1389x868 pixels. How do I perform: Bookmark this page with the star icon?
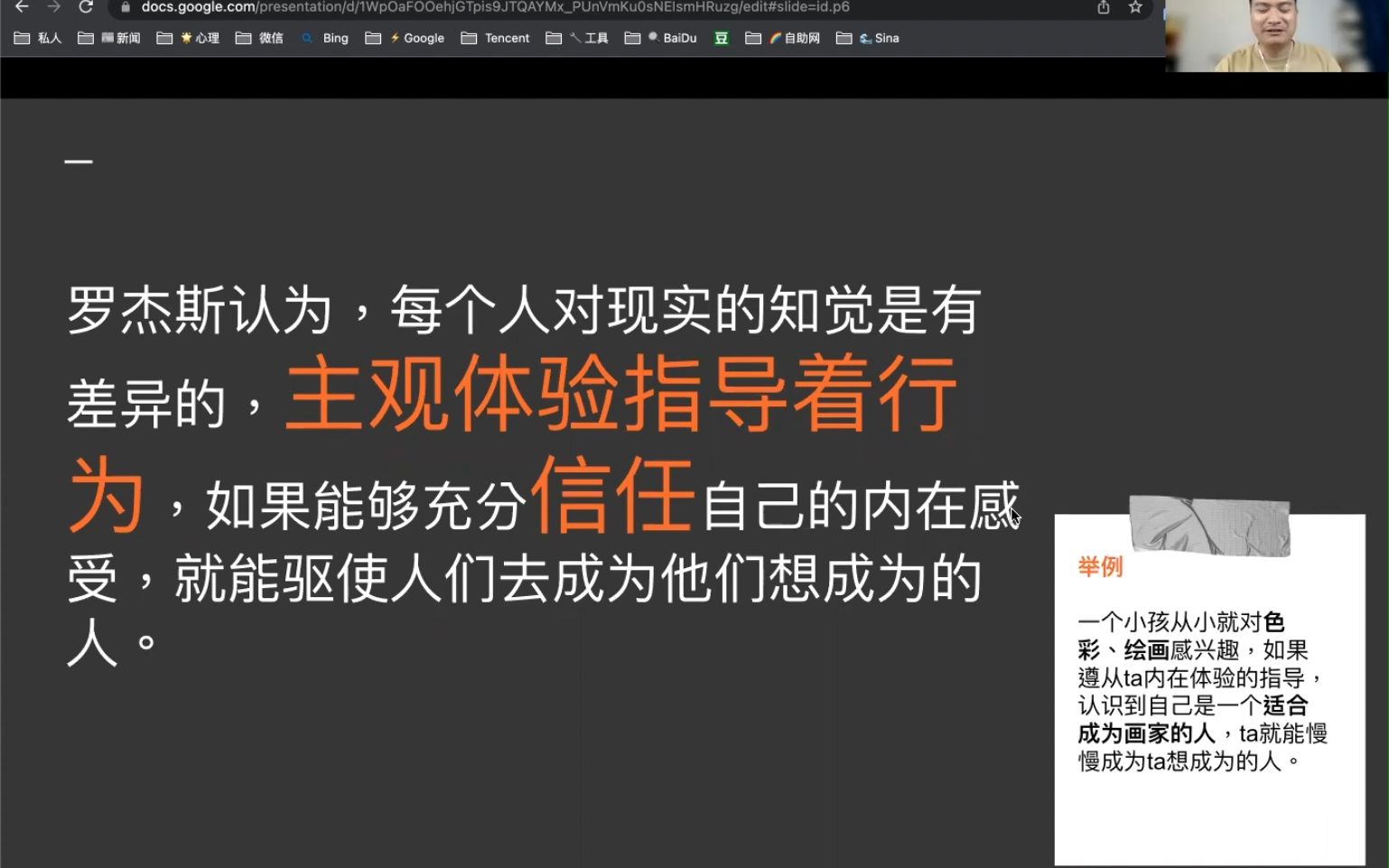pos(1135,7)
